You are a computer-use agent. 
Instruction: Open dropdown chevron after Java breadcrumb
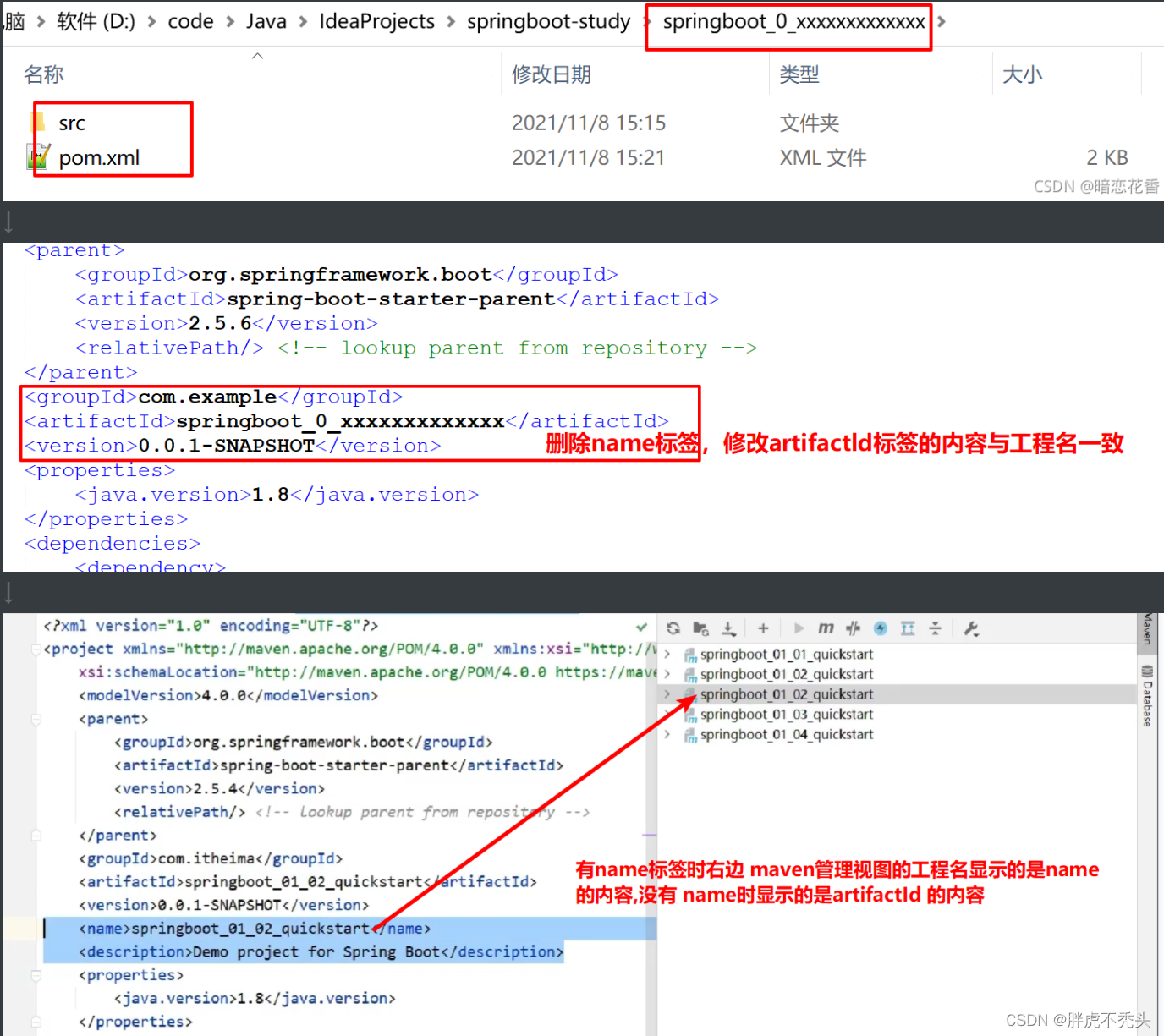click(x=303, y=21)
